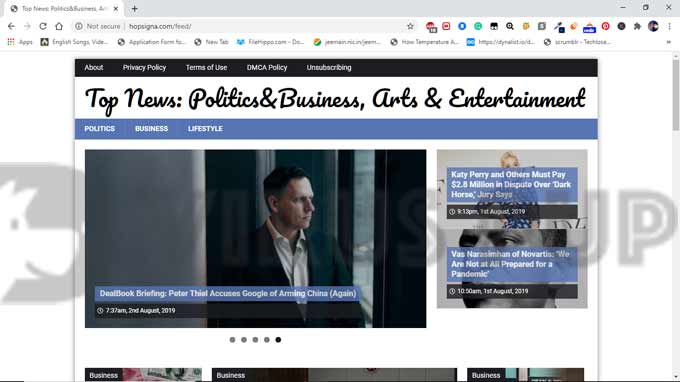Open the Katy Perry Dark Horse article

(511, 185)
